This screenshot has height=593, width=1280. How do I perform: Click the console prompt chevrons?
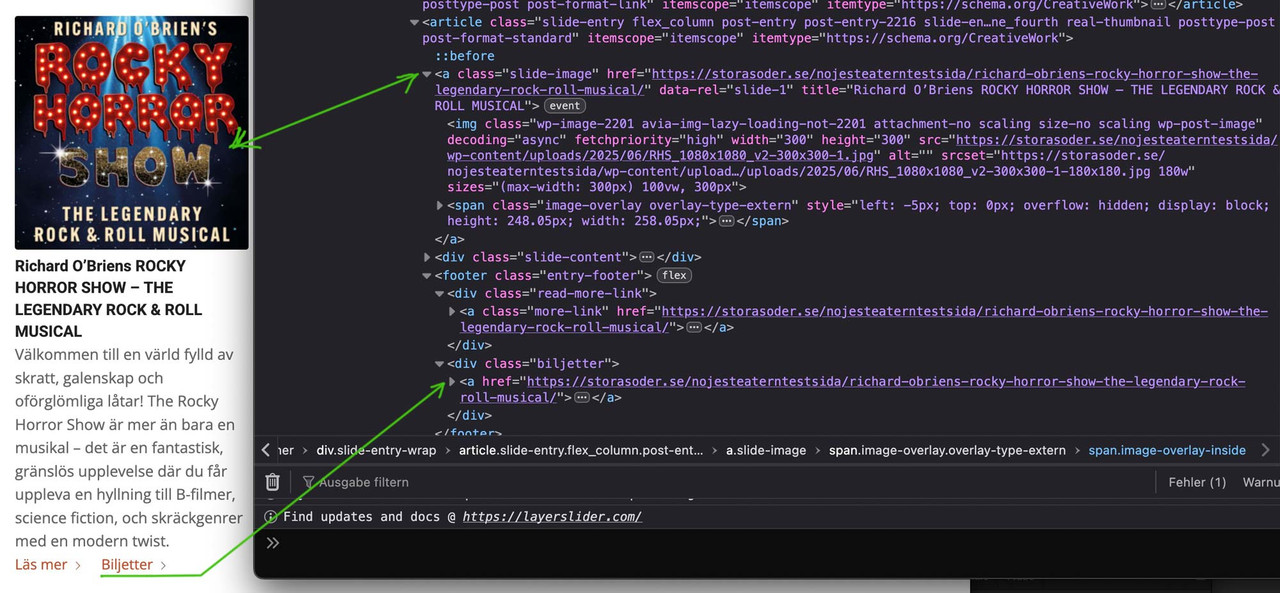pos(272,543)
